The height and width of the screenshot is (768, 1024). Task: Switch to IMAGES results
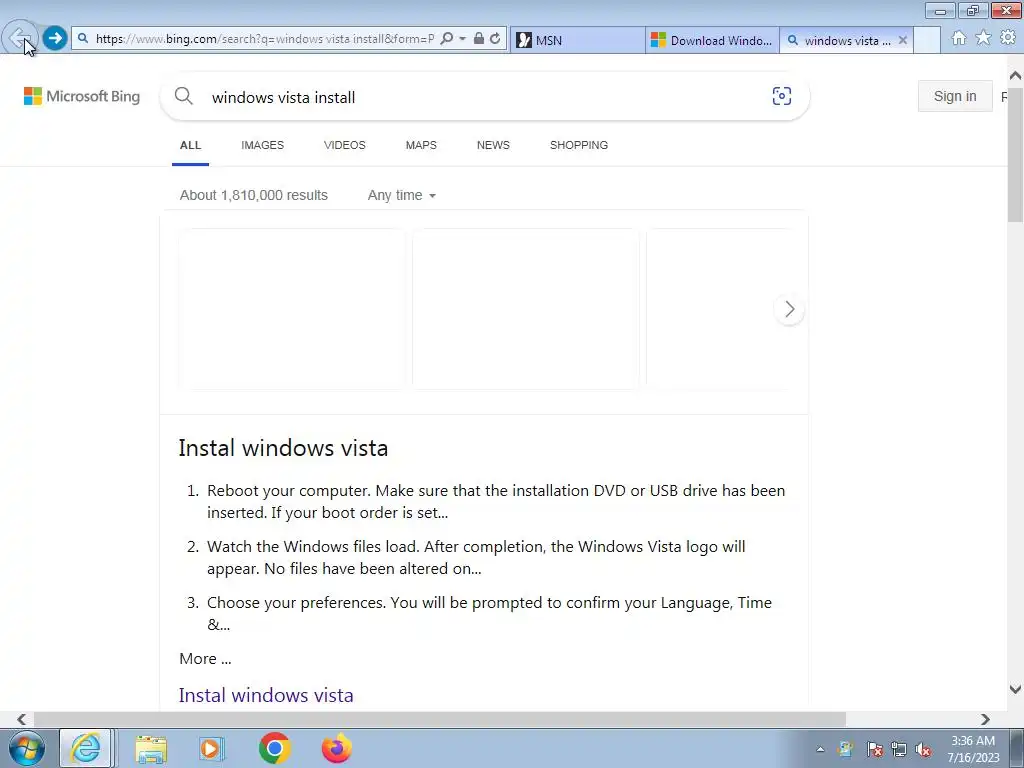click(x=263, y=145)
